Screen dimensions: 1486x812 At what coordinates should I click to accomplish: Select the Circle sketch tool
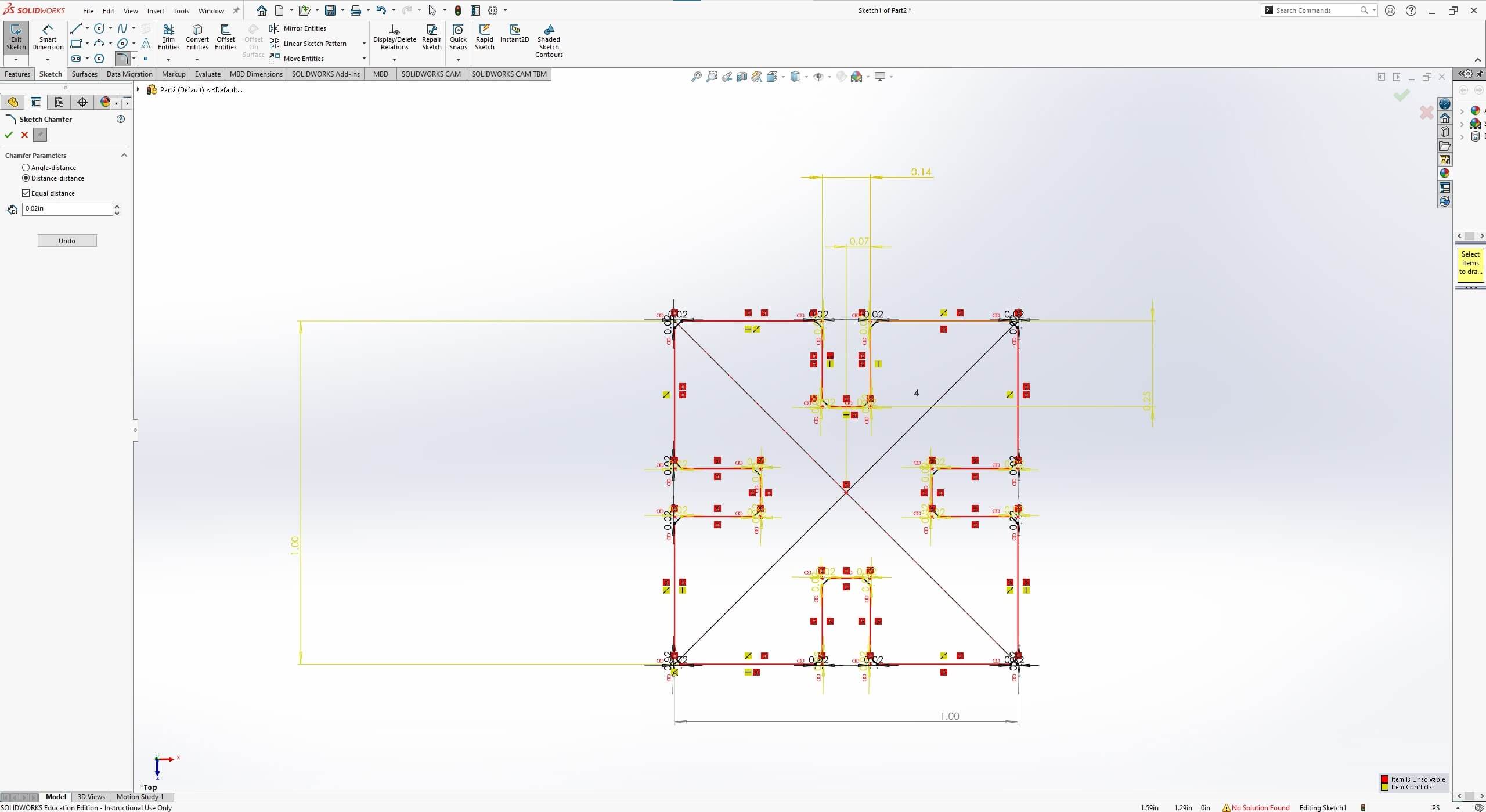(99, 28)
